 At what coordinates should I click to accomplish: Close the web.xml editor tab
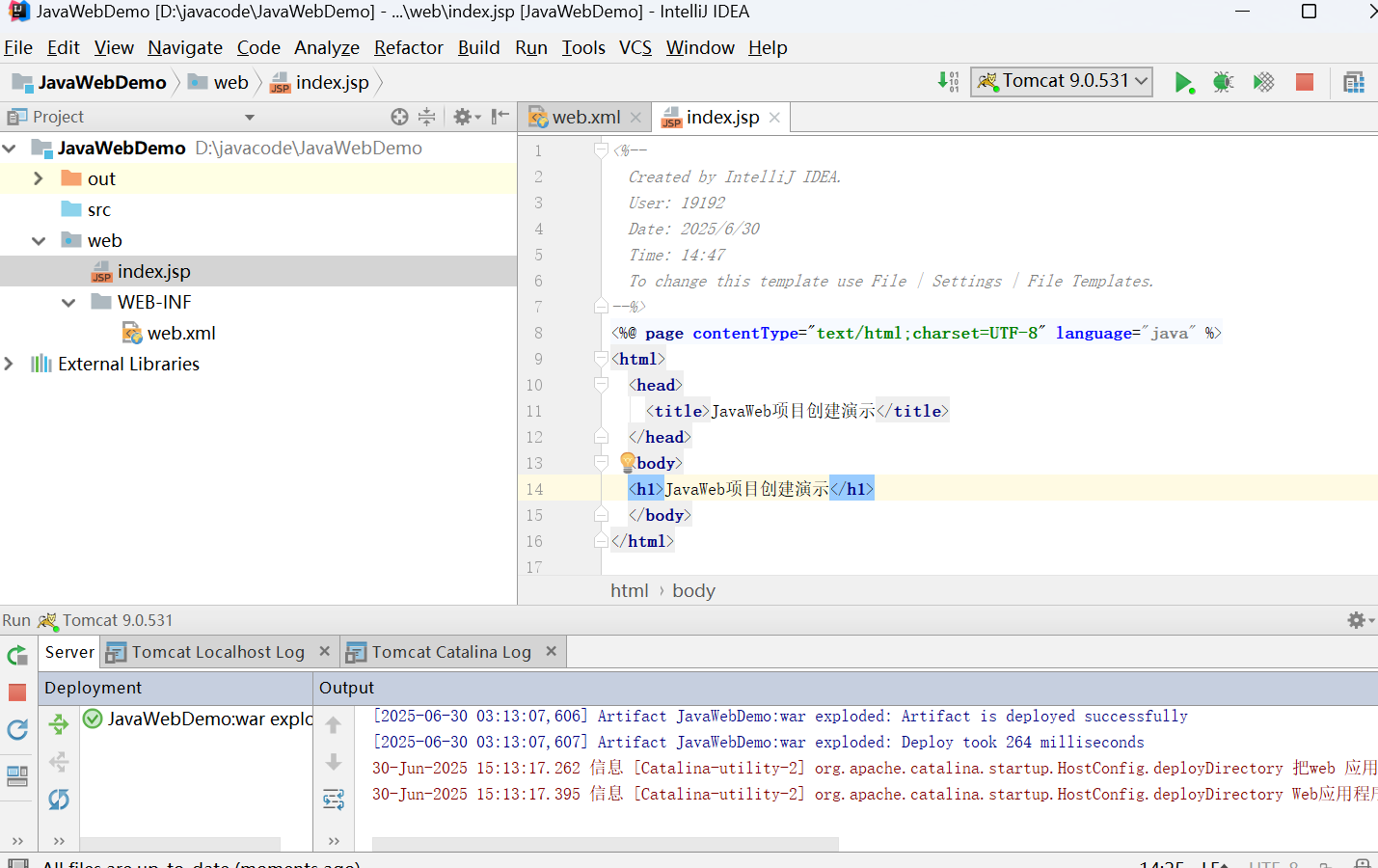click(635, 118)
